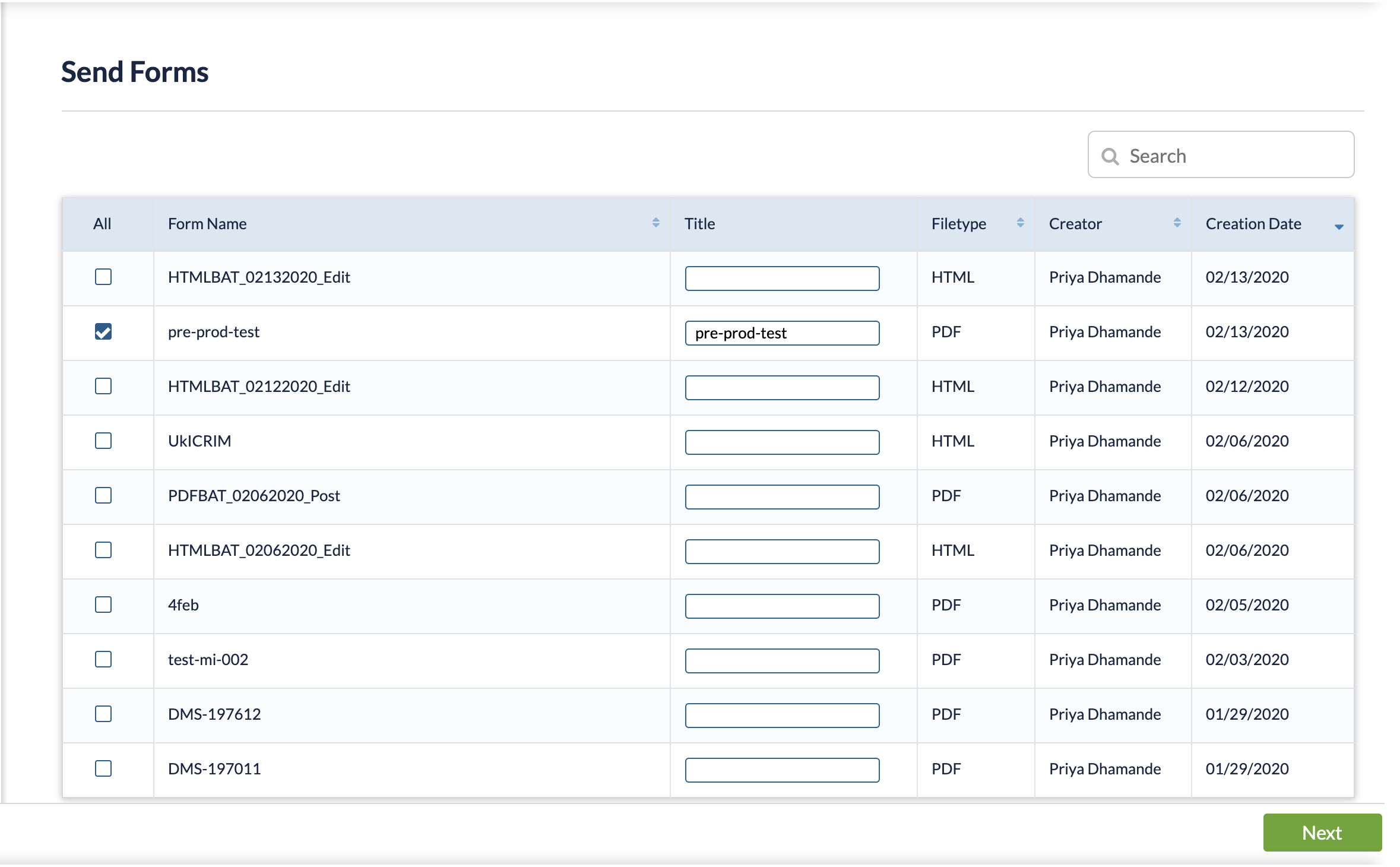Image resolution: width=1400 pixels, height=867 pixels.
Task: Click the form name HTMLBAT_02132020_Edit
Action: tap(259, 277)
